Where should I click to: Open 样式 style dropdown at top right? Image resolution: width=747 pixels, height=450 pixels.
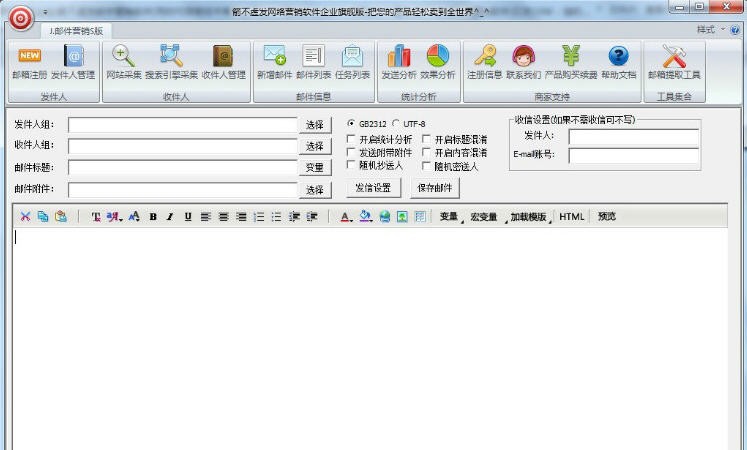[x=711, y=30]
